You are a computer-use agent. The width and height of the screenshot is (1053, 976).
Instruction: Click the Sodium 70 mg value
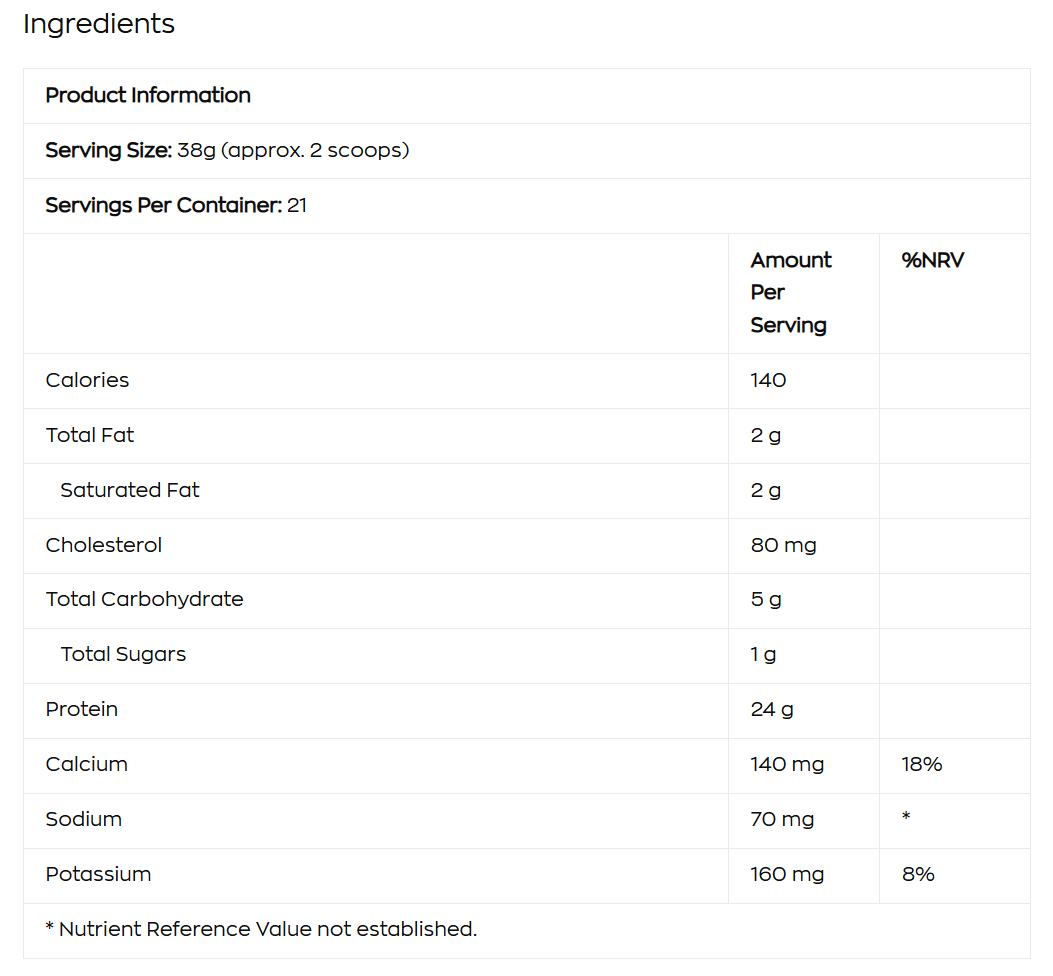(x=782, y=819)
